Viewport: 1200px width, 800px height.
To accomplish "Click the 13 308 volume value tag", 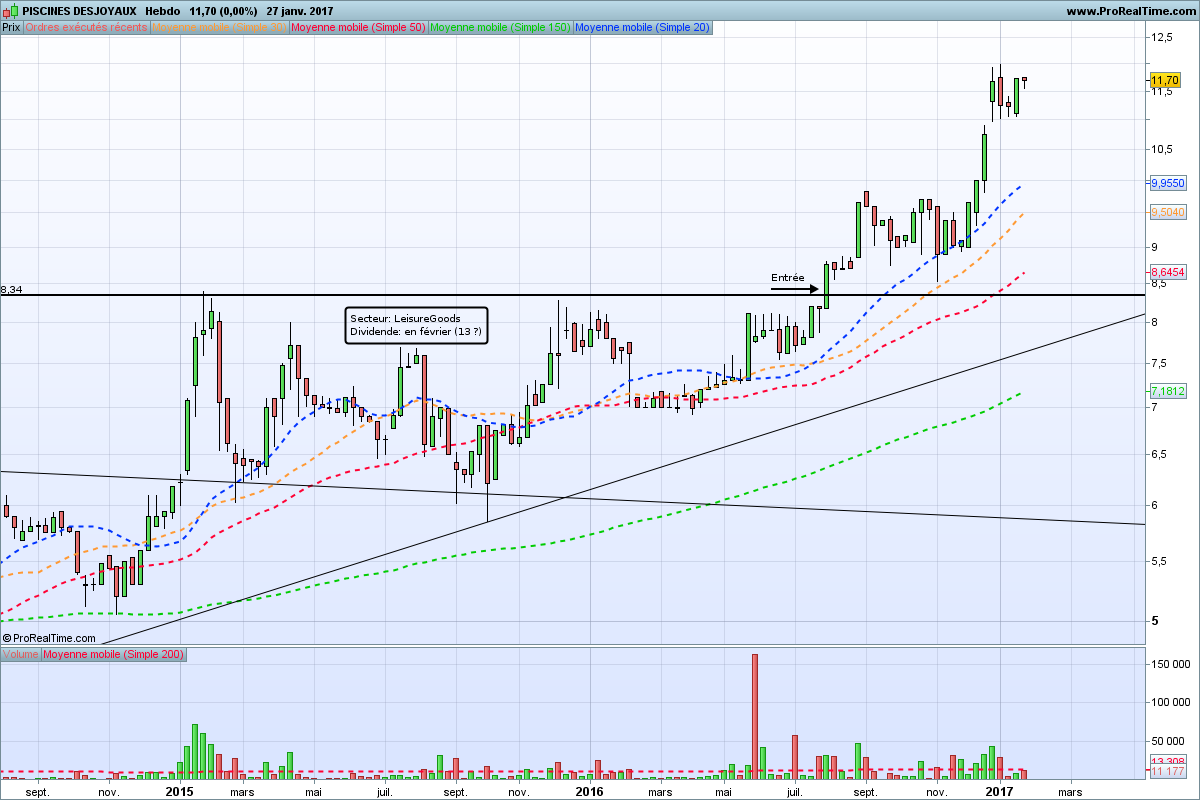I will [x=1168, y=760].
